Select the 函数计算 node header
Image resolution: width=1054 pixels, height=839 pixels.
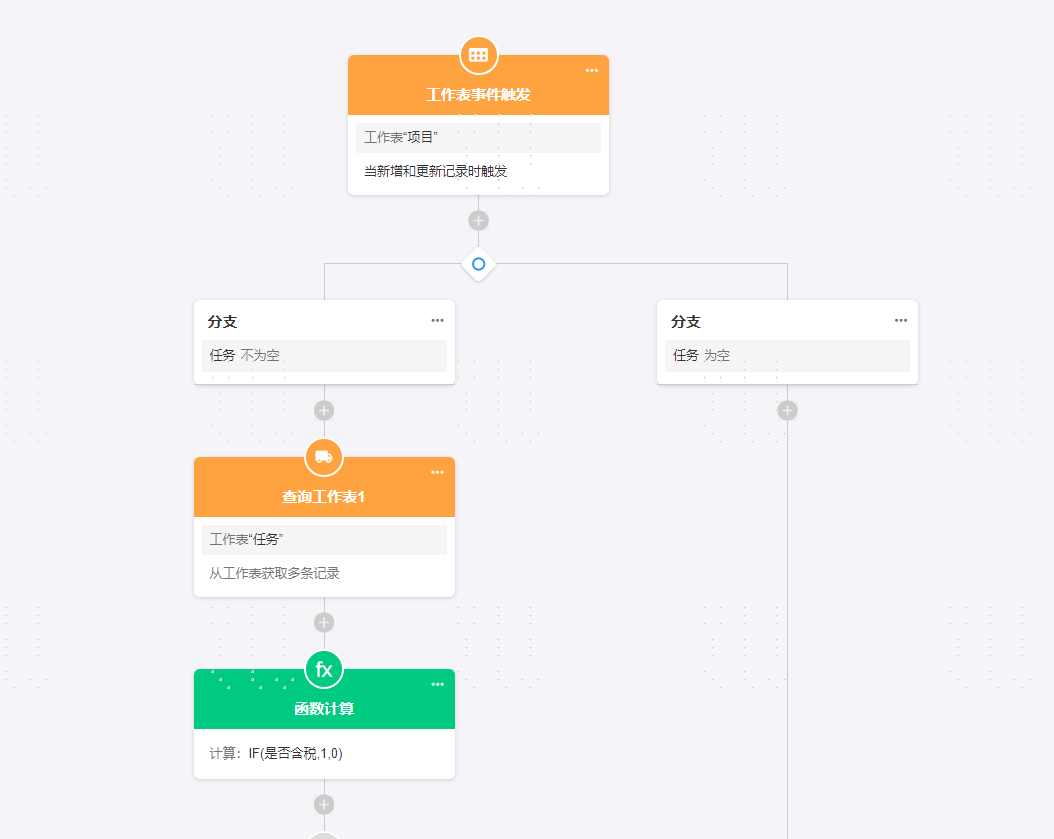pos(324,709)
